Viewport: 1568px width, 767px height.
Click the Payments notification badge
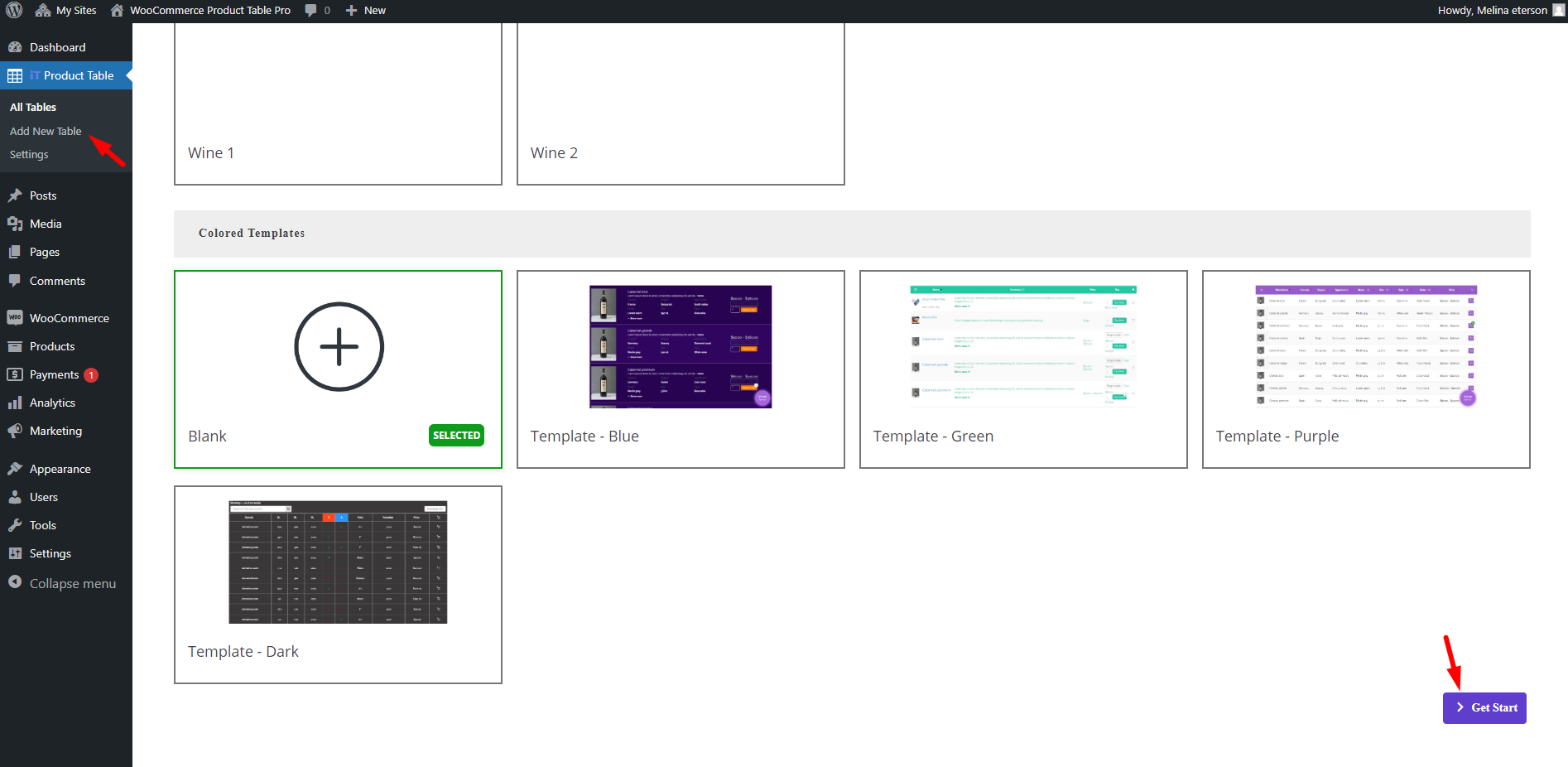pos(91,375)
